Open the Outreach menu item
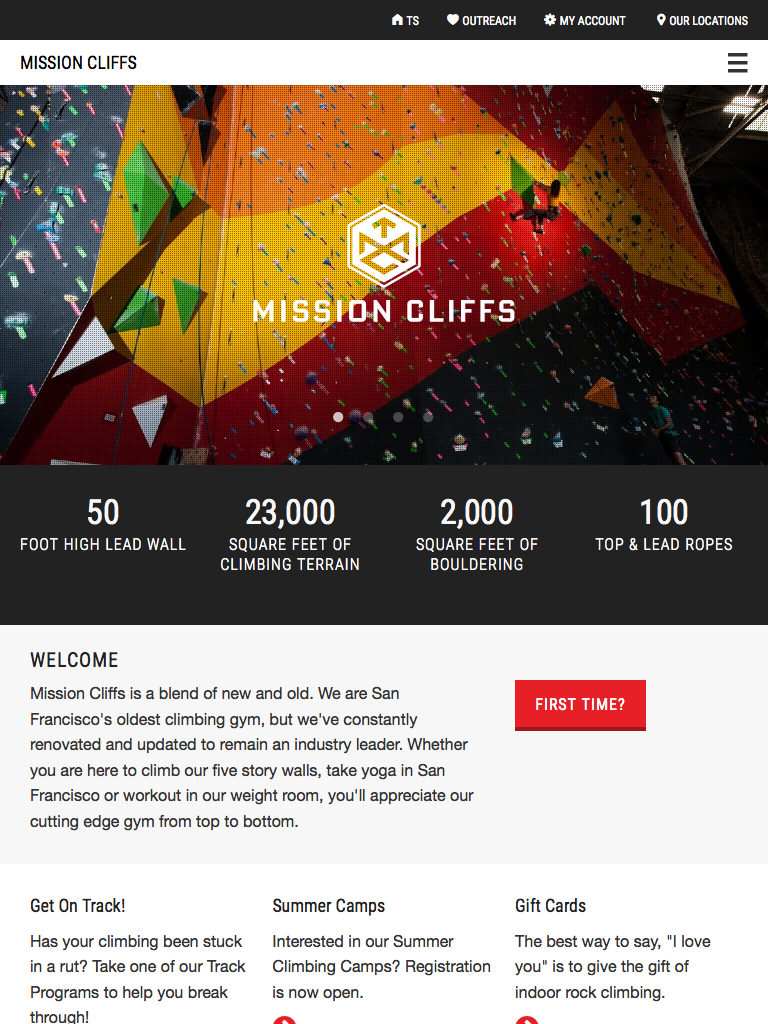Viewport: 768px width, 1024px height. point(489,20)
